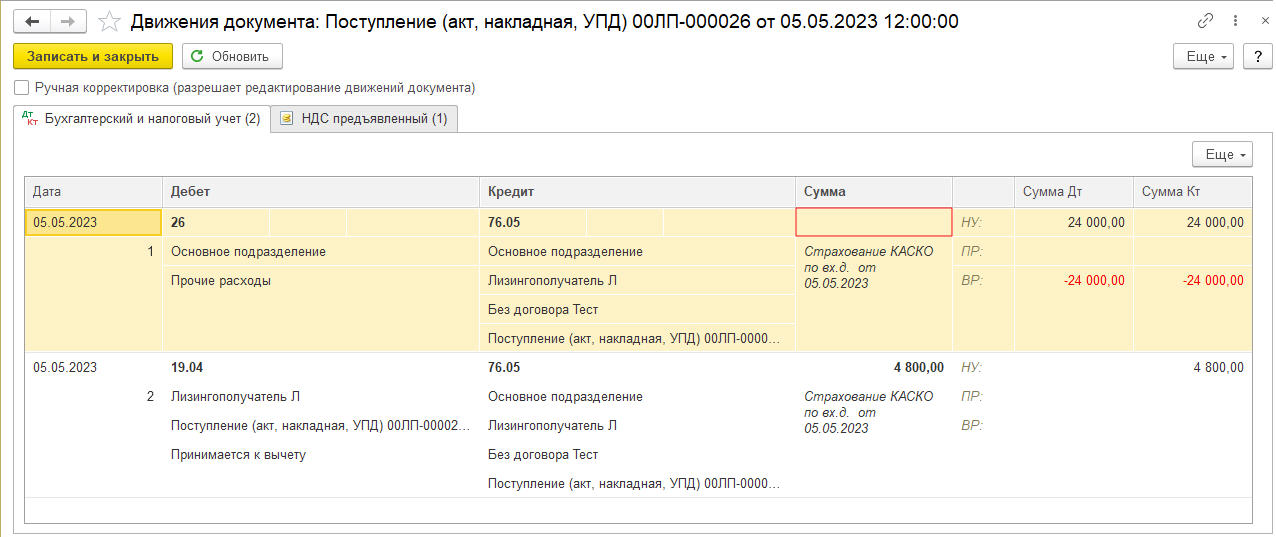Click the Дебет column header
Screen dimensions: 1276x537
pos(320,191)
